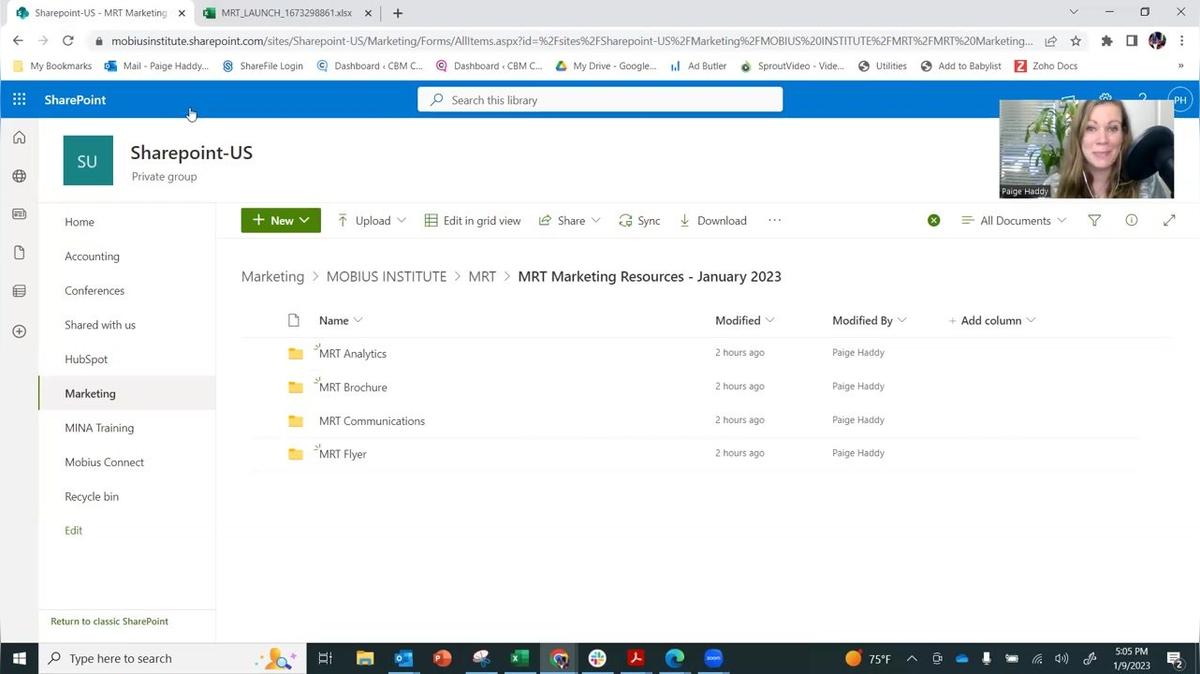Expand the hidden bookmarks overflow chevron

click(x=1181, y=66)
